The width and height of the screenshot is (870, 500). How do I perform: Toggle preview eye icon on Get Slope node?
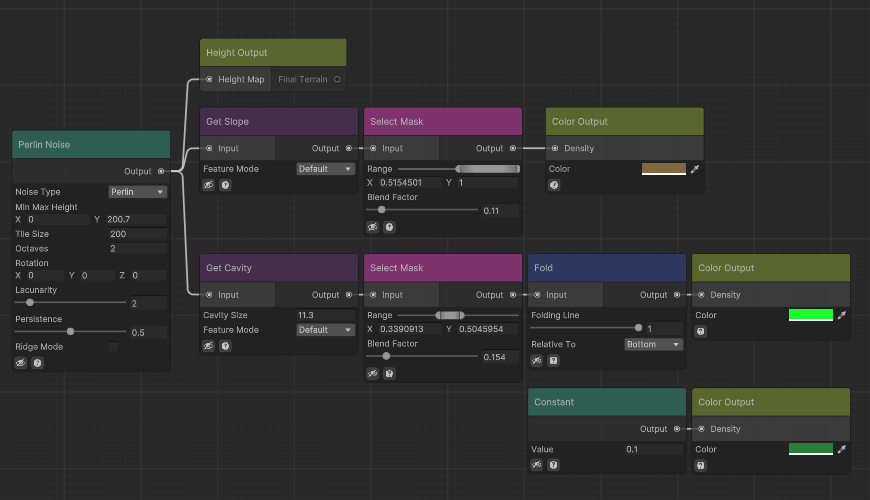pos(209,185)
